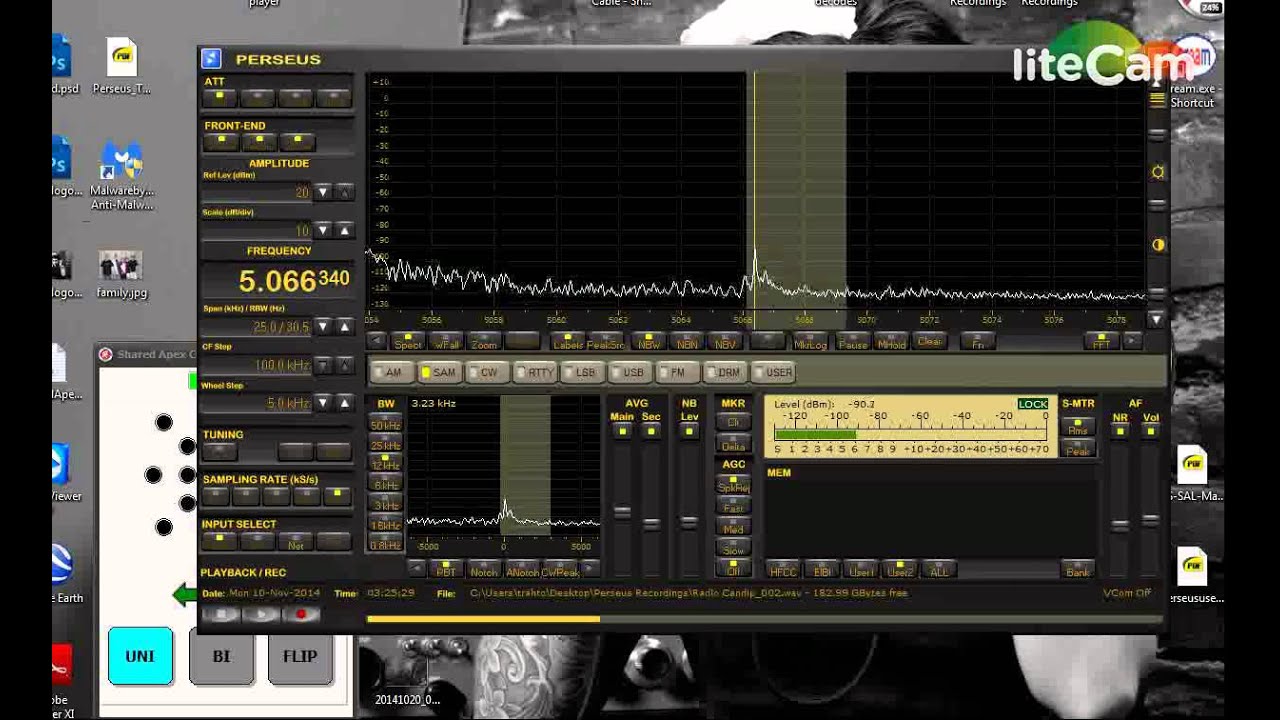Toggle the NBV button
Screen dimensions: 1280x720
(x=725, y=342)
